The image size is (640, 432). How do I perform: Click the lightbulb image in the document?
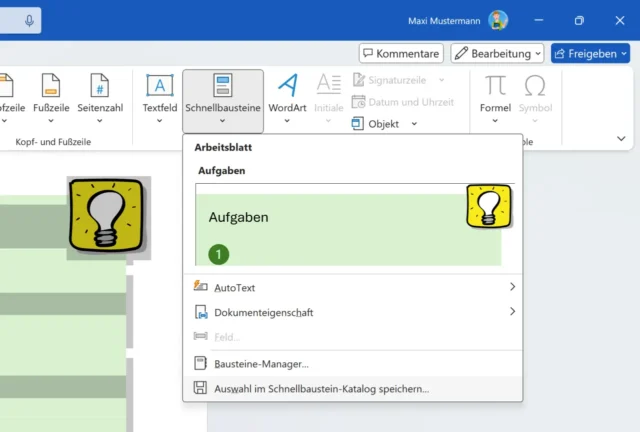coord(106,214)
